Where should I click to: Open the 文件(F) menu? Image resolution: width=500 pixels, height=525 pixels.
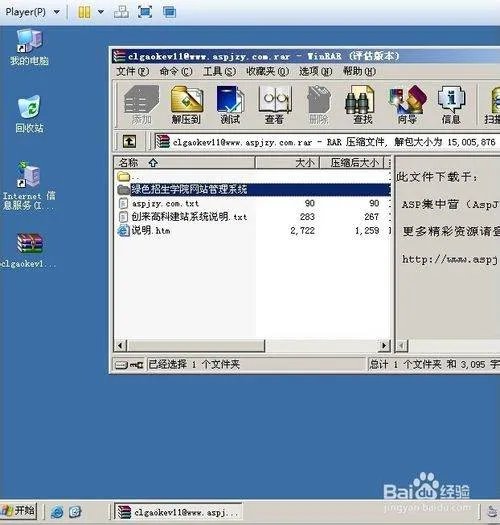[132, 71]
